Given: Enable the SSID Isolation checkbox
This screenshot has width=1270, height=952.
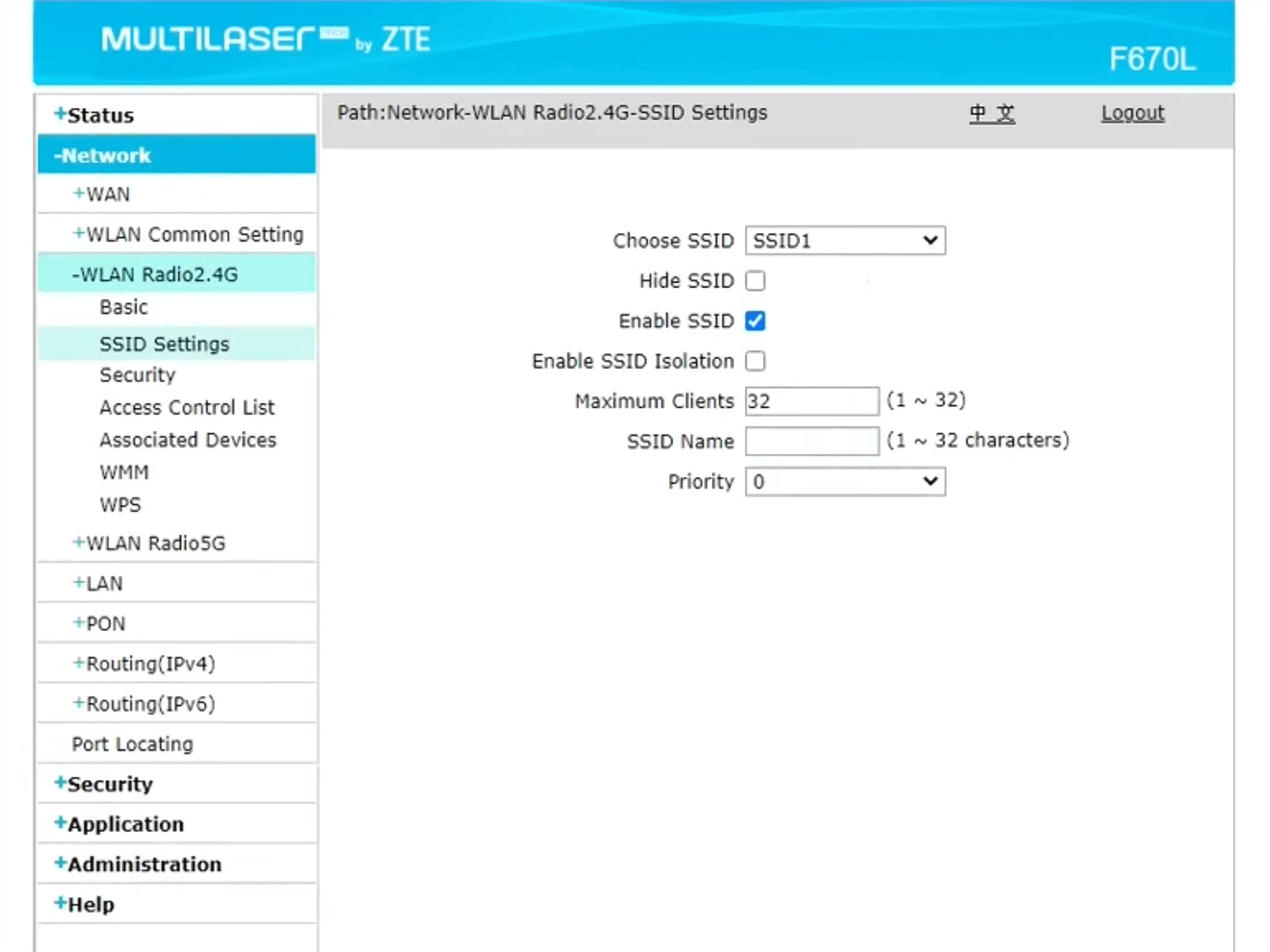Looking at the screenshot, I should [755, 361].
